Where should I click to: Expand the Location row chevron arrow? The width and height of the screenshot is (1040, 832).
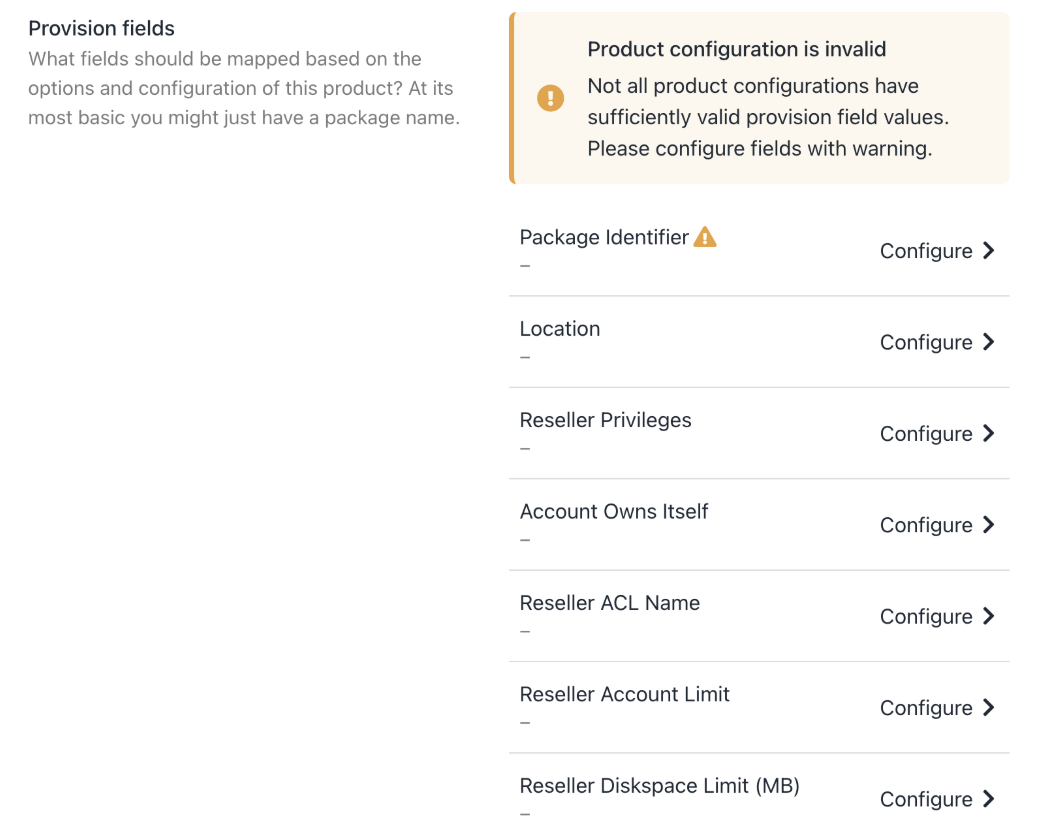[x=988, y=342]
